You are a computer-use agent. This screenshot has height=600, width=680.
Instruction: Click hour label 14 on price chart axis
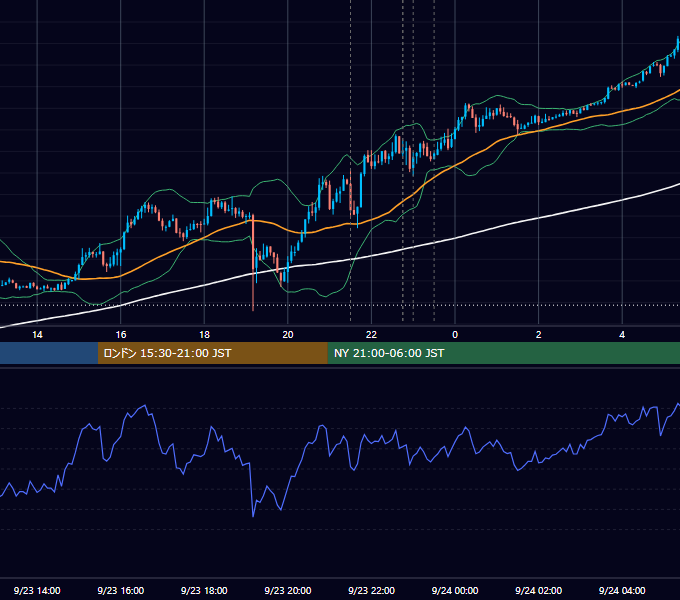(37, 335)
